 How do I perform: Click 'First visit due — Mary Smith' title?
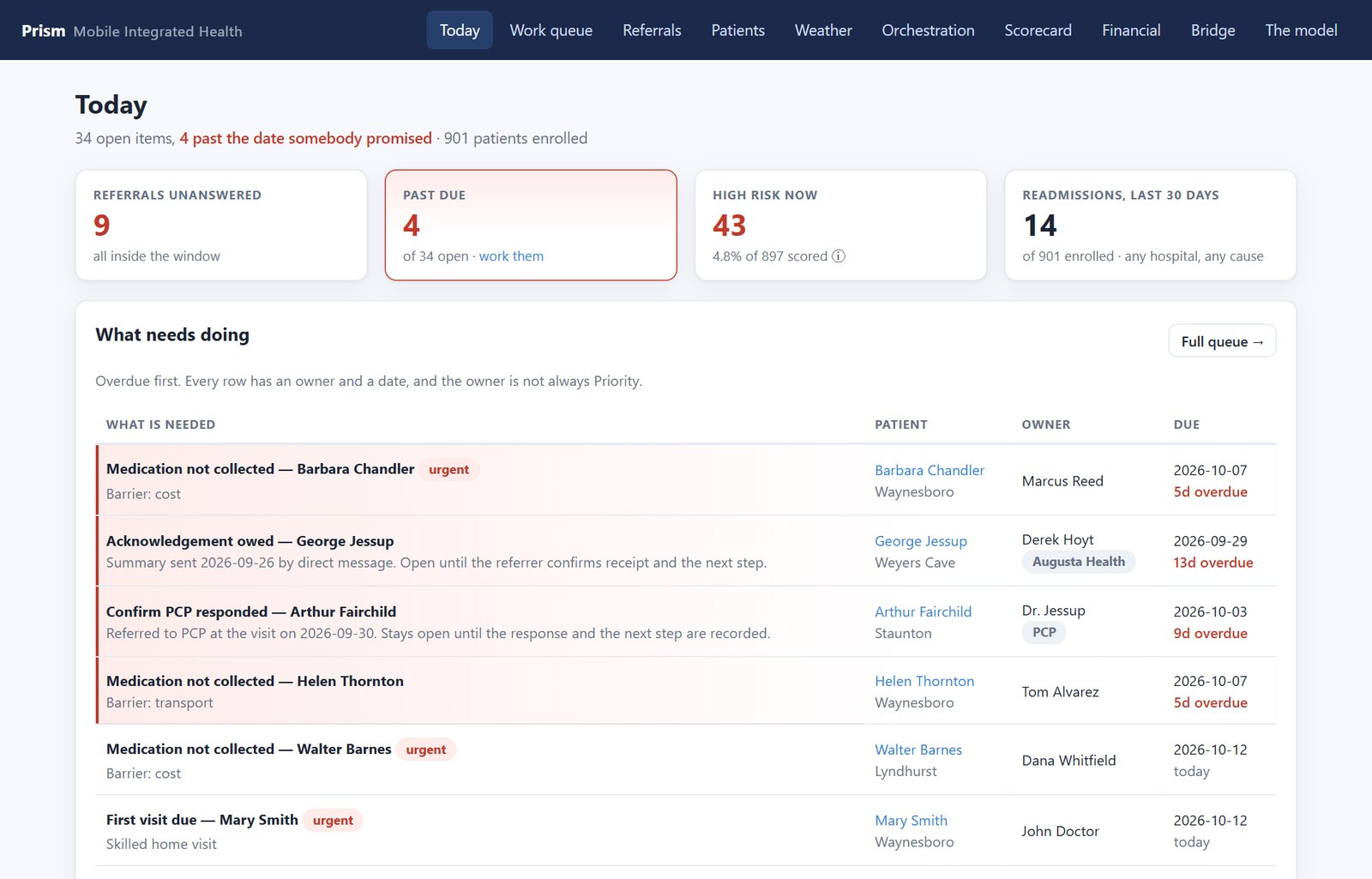click(x=202, y=820)
